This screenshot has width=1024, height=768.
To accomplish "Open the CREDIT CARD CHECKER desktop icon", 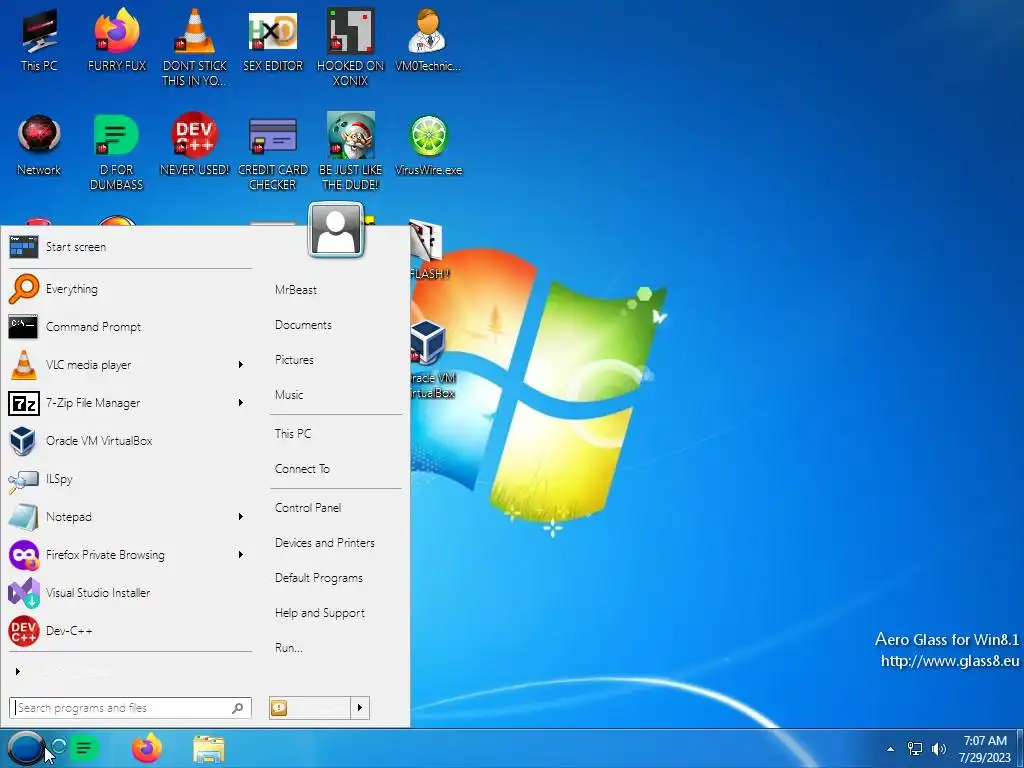I will (273, 152).
